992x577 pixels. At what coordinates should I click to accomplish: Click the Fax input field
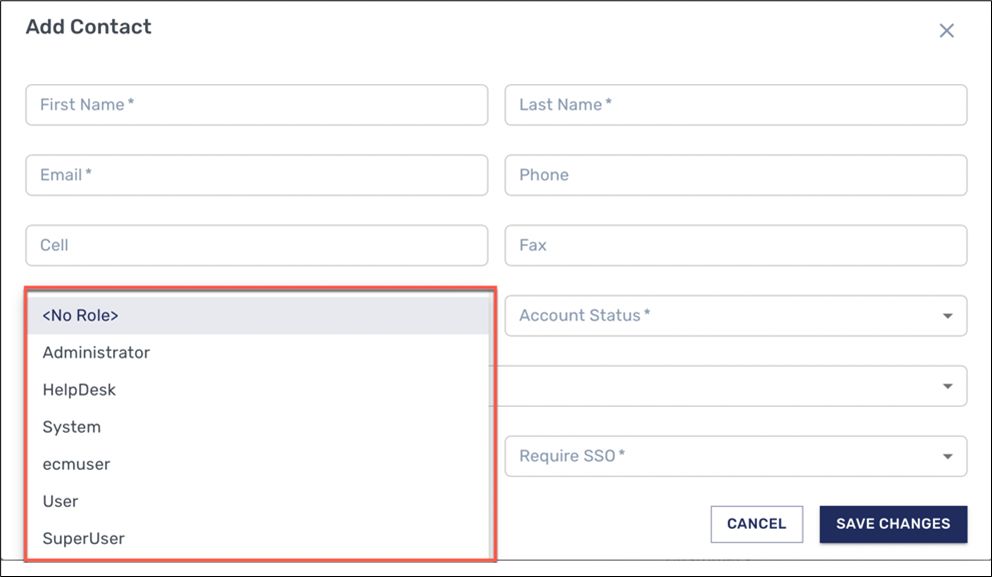click(x=736, y=244)
